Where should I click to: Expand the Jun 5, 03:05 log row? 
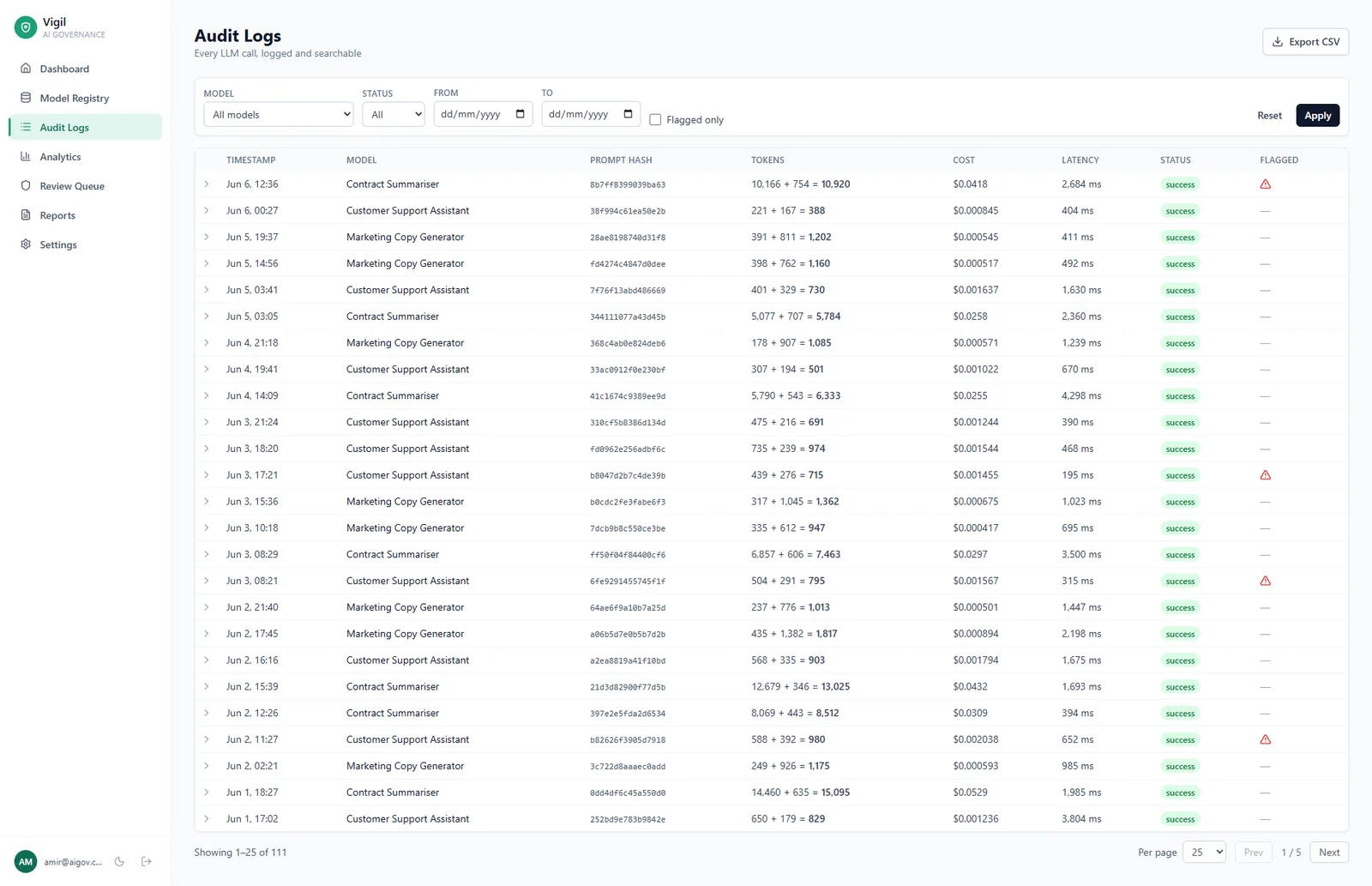pos(207,316)
